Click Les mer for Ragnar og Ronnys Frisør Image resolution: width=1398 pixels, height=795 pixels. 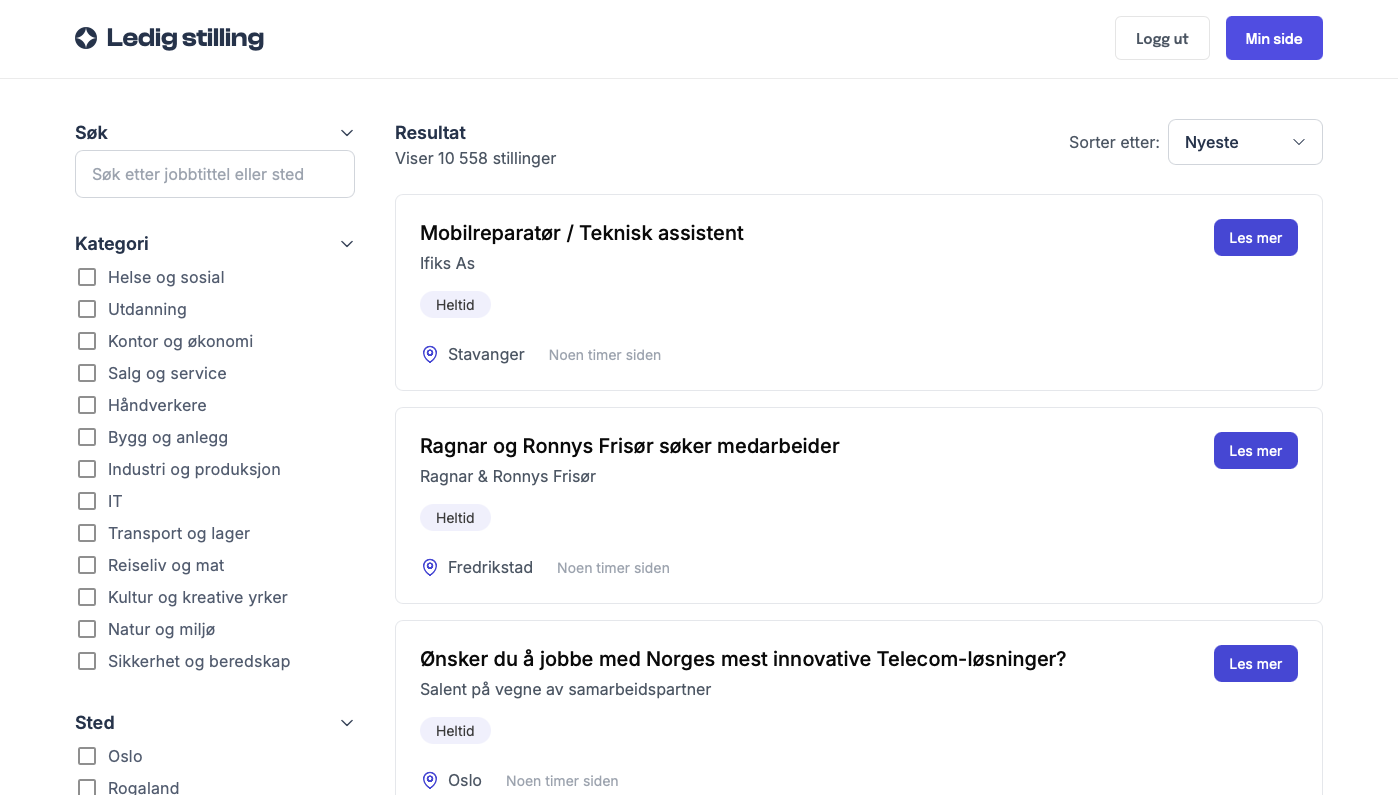(x=1255, y=451)
